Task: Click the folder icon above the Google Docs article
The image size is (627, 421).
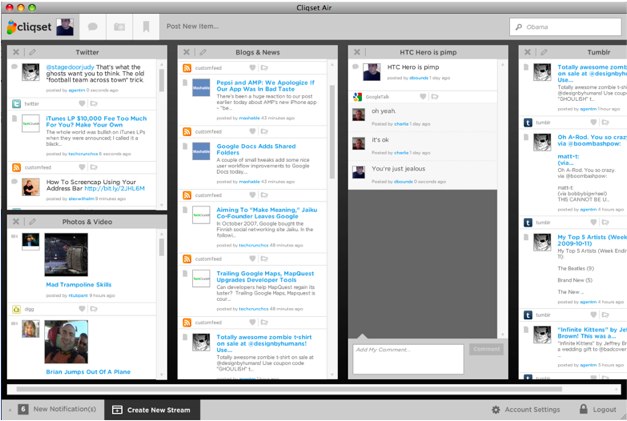Action: click(x=264, y=131)
